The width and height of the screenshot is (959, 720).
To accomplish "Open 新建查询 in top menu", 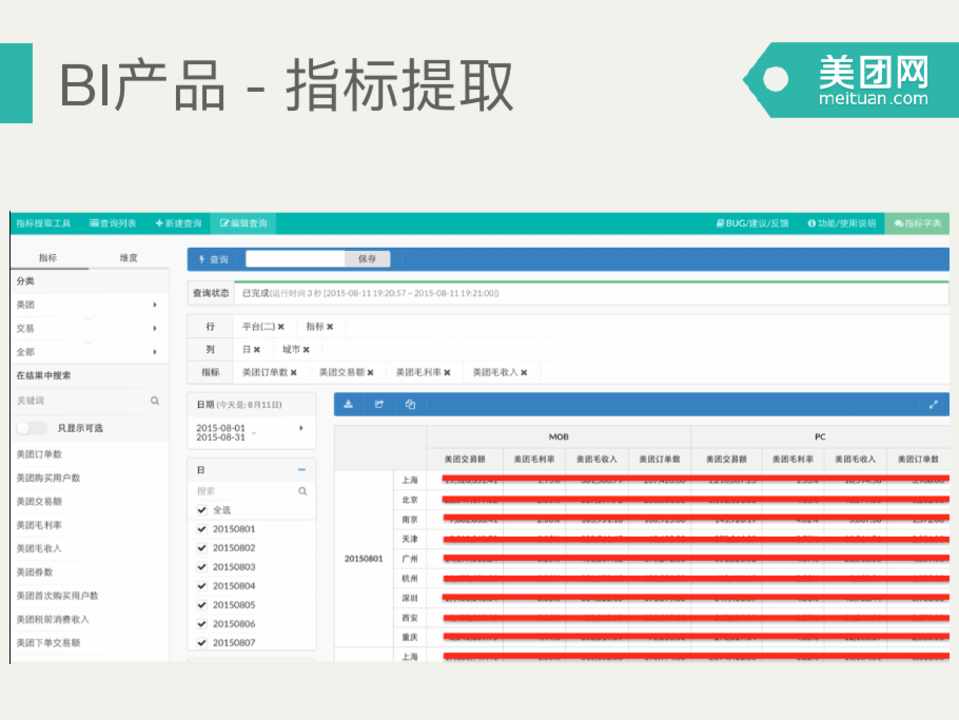I will pyautogui.click(x=179, y=223).
